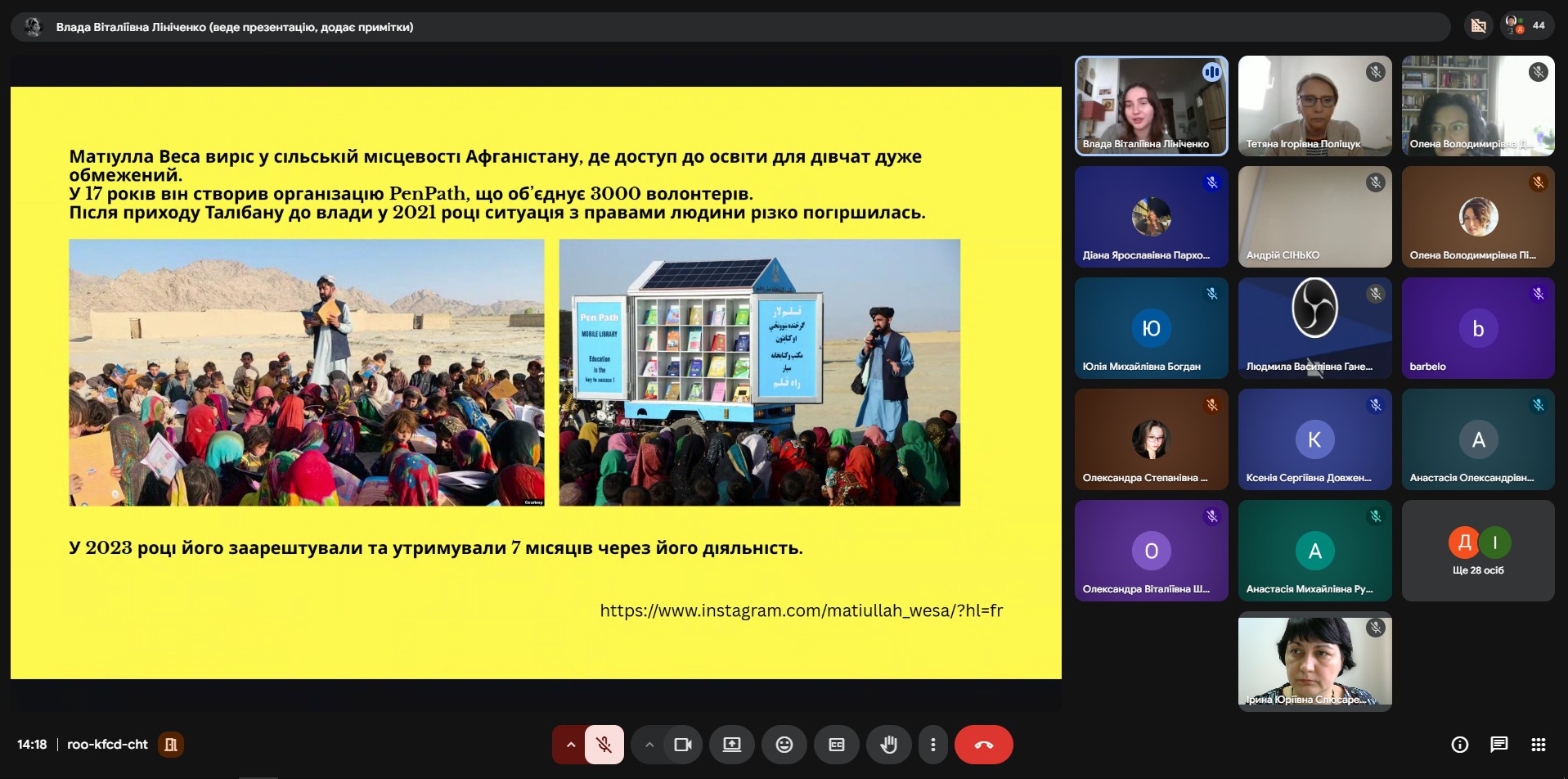
Task: Raise your hand in the meeting
Action: pos(888,745)
